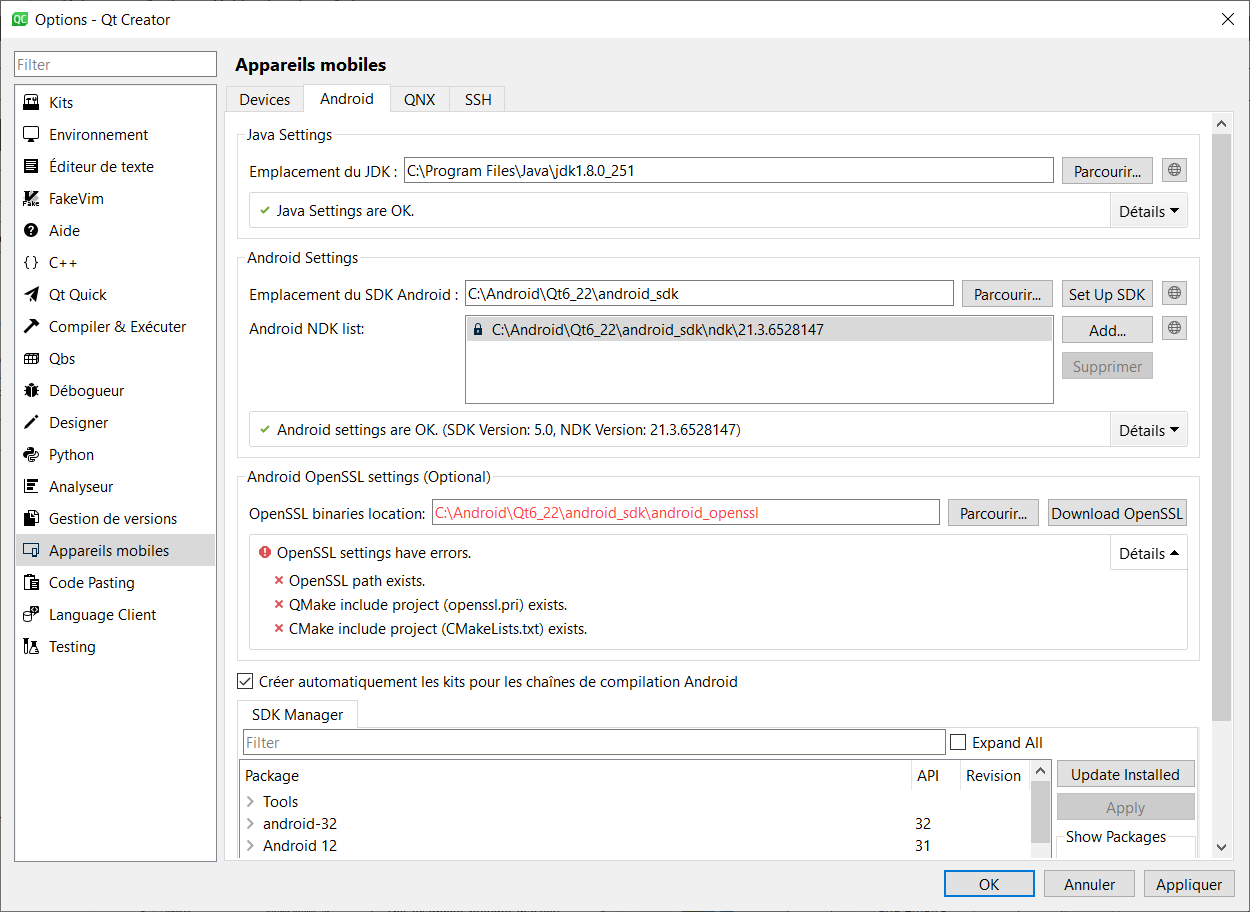Open the Testing settings category
This screenshot has width=1250, height=912.
click(115, 647)
